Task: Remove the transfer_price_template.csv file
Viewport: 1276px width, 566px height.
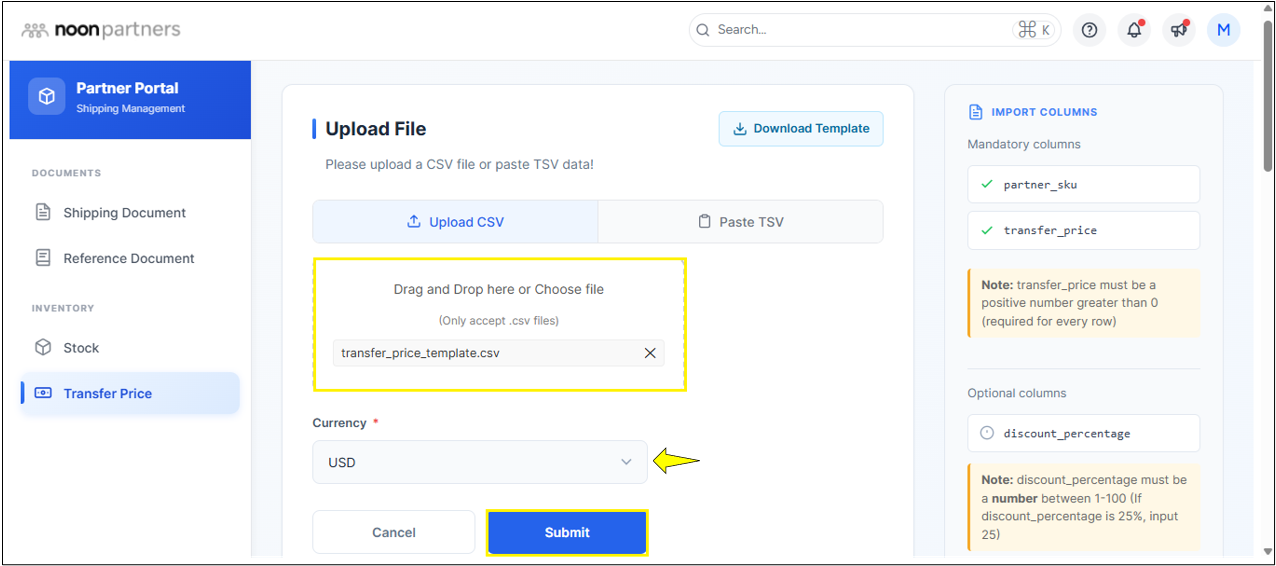Action: tap(650, 353)
